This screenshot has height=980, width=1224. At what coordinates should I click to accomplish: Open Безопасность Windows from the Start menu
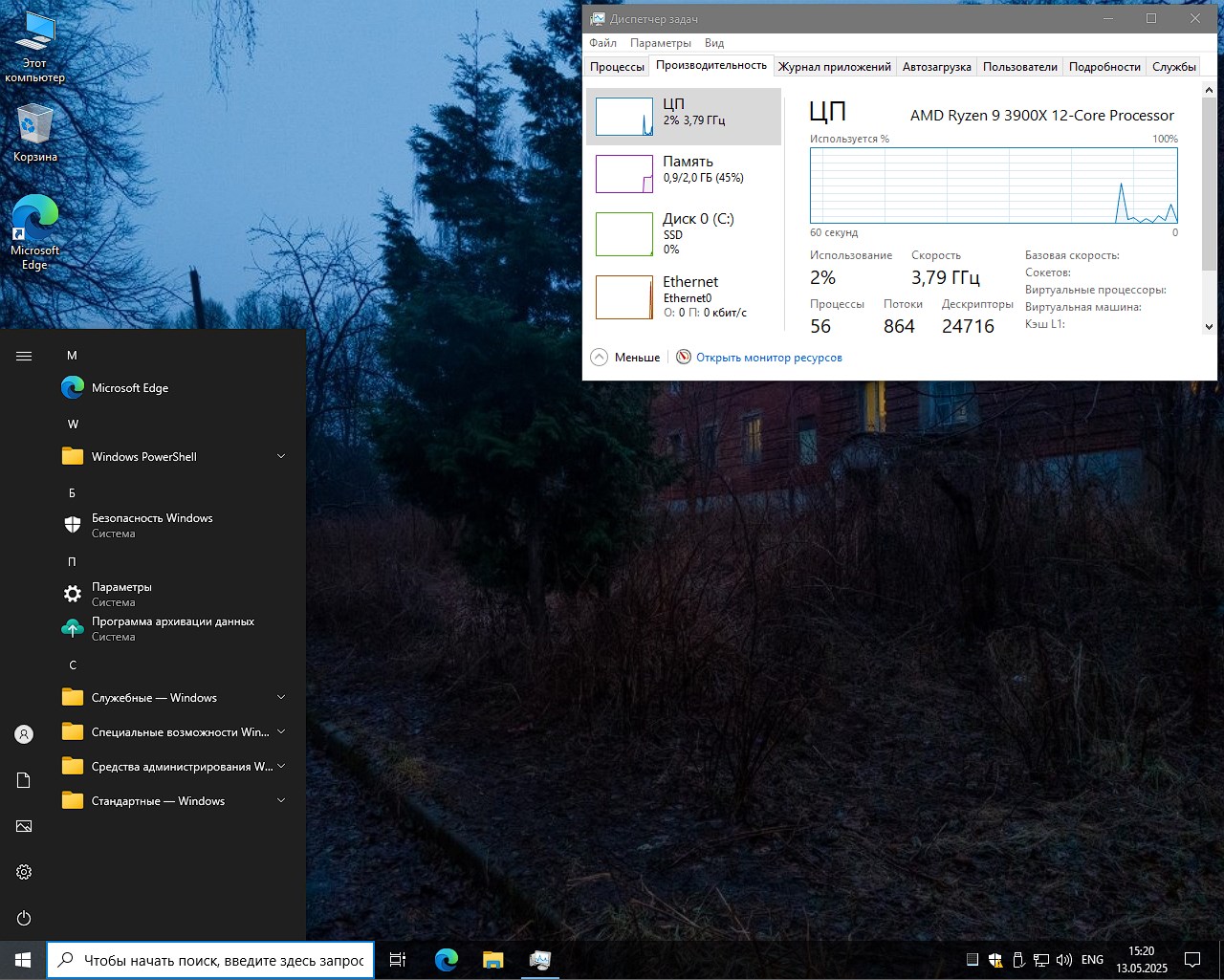click(x=173, y=525)
